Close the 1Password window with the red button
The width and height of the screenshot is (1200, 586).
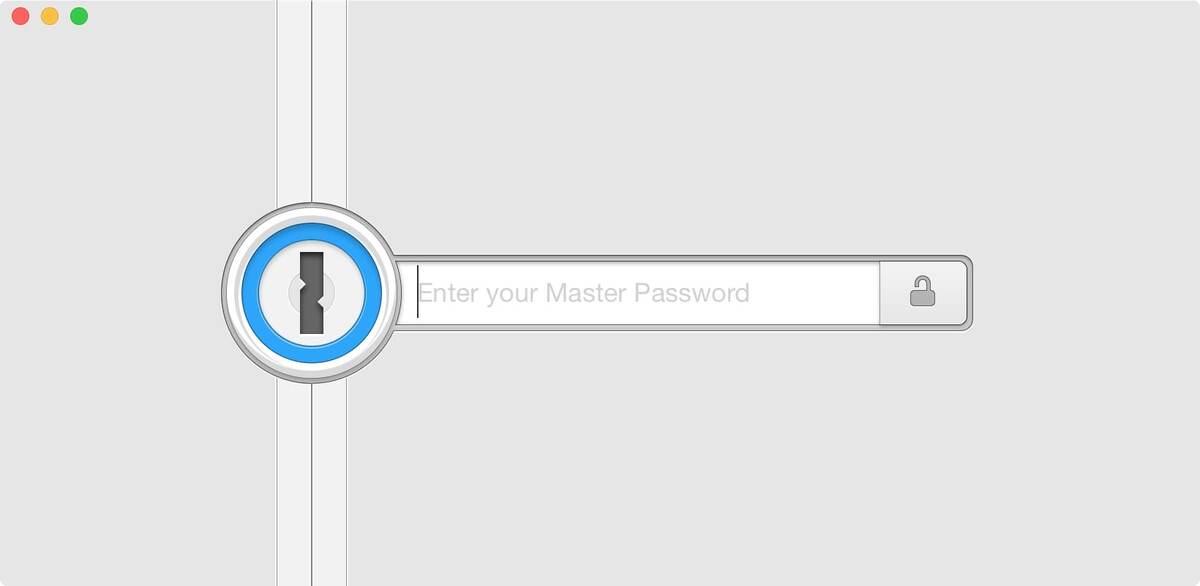20,16
